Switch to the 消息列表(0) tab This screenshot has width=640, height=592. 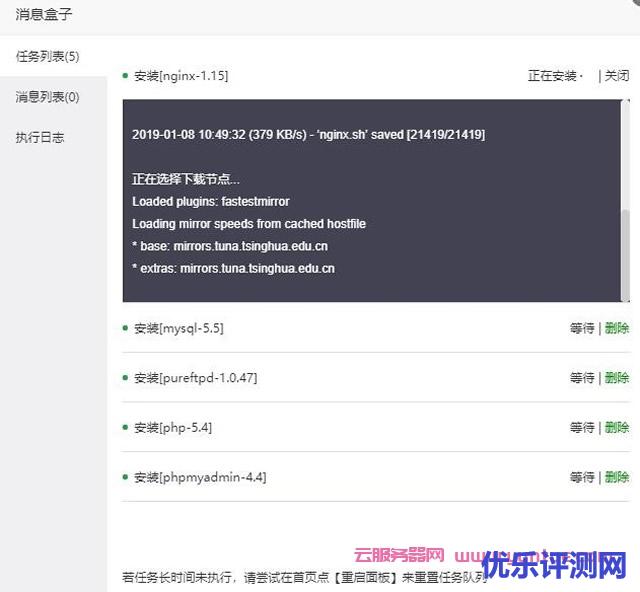53,97
